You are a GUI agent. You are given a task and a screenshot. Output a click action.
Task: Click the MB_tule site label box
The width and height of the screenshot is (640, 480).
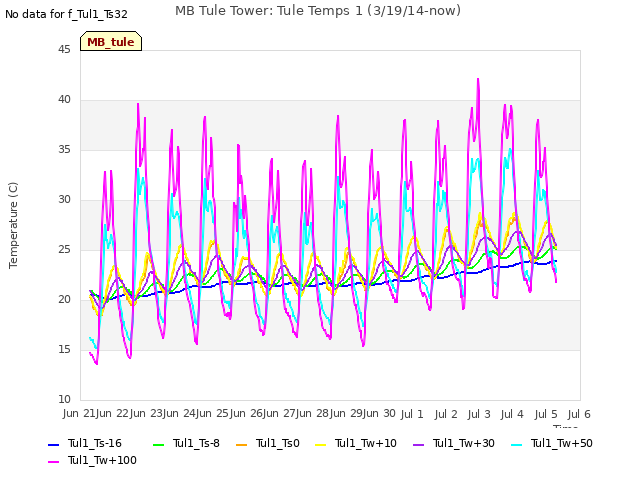pyautogui.click(x=111, y=41)
